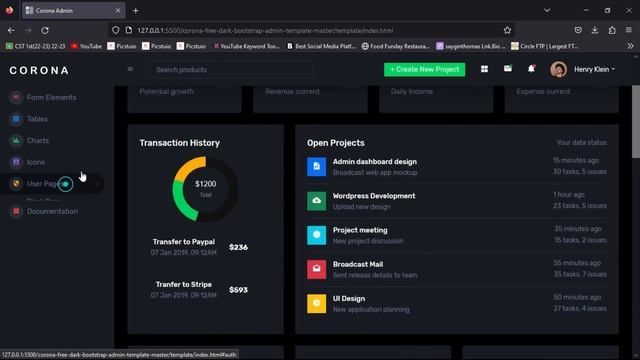640x360 pixels.
Task: Open the messages envelope icon
Action: (508, 69)
